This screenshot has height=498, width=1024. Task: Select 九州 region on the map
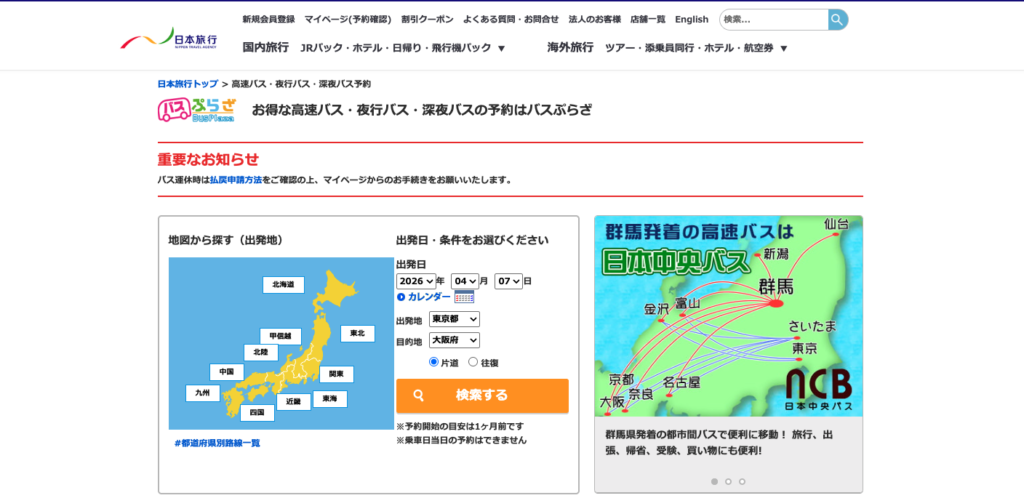coord(202,393)
